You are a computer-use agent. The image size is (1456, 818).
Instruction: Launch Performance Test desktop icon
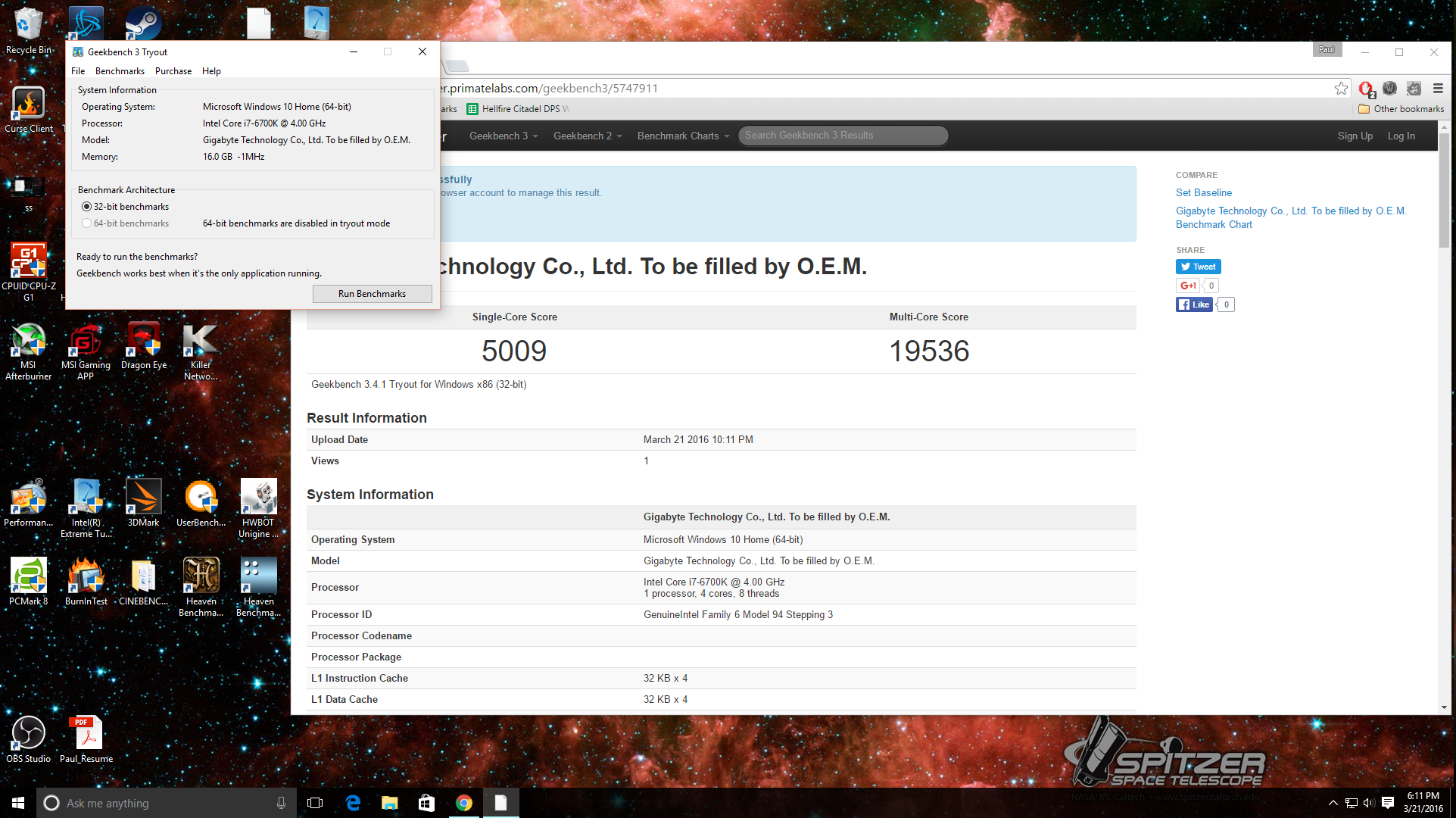tap(28, 503)
